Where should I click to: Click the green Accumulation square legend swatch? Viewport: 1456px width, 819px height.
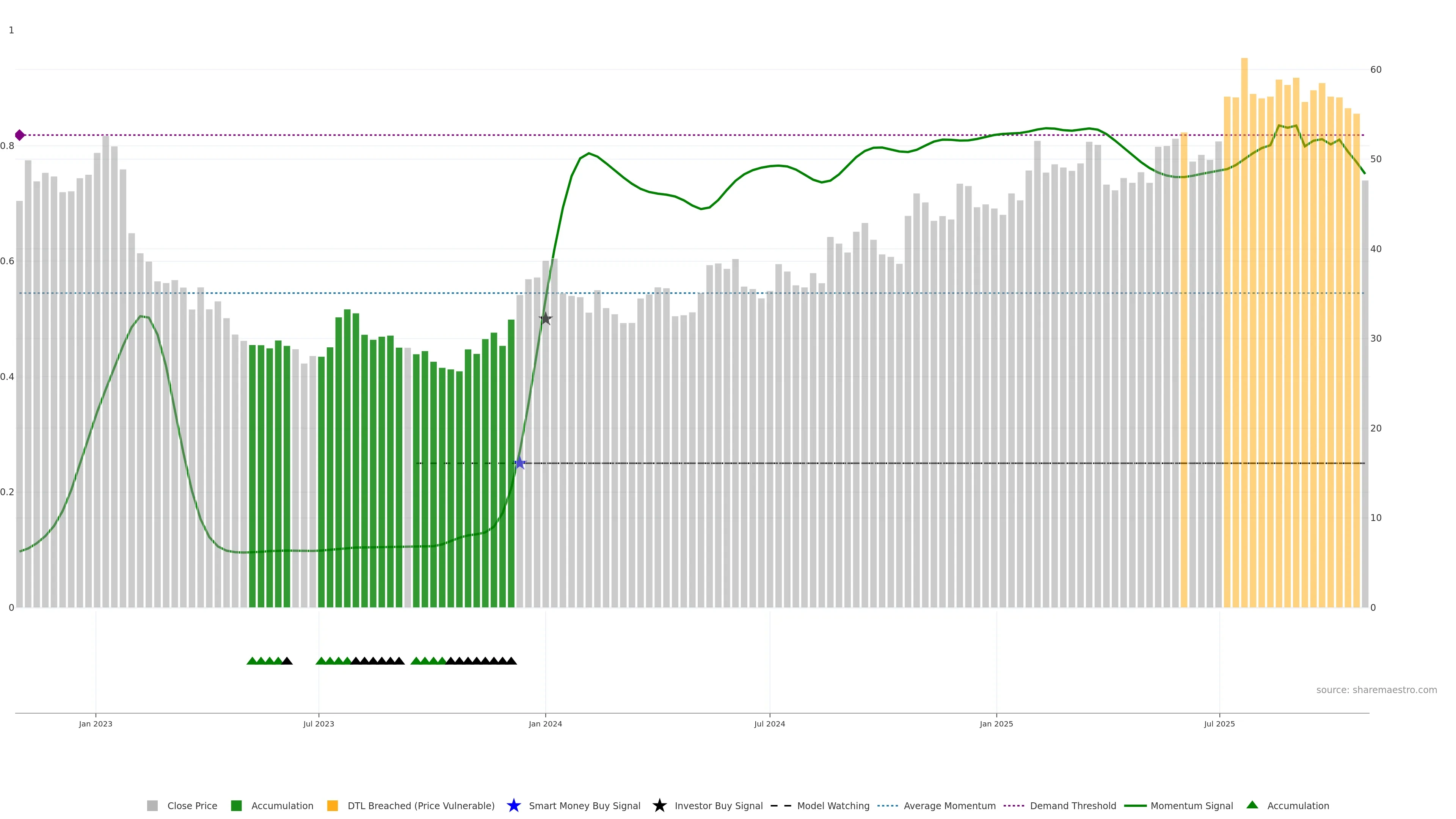236,805
